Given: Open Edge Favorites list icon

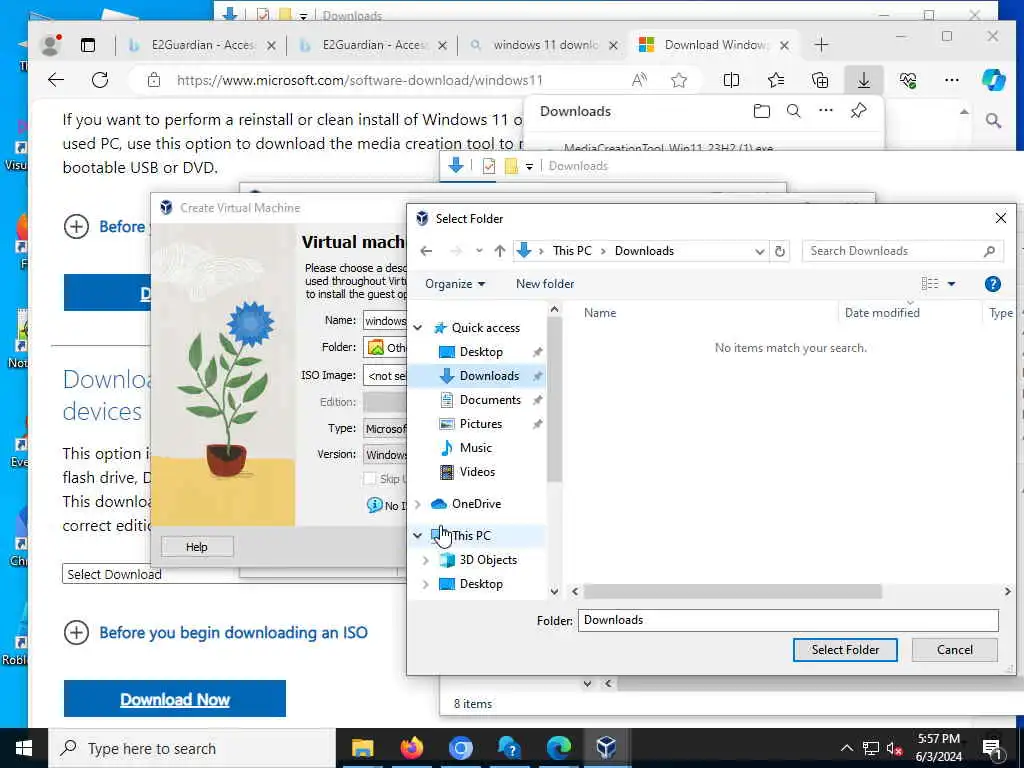Looking at the screenshot, I should 776,80.
